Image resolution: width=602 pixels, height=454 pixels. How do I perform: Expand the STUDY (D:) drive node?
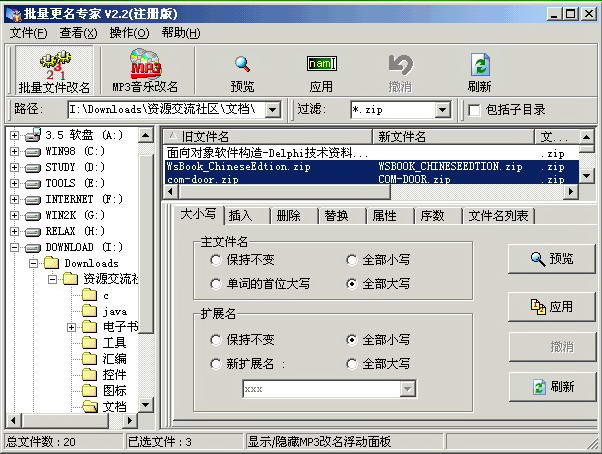point(15,167)
